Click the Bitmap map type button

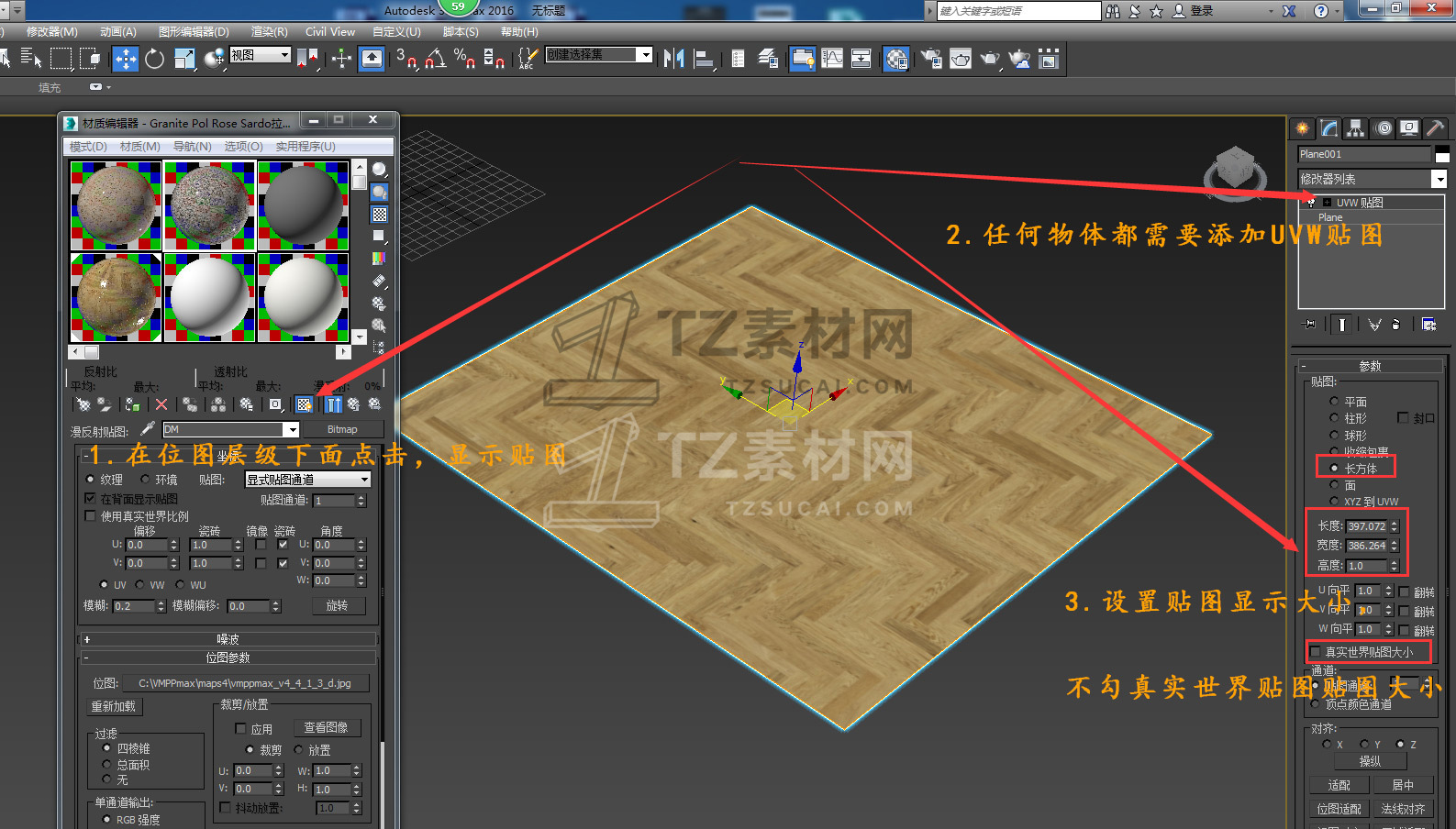click(x=342, y=429)
